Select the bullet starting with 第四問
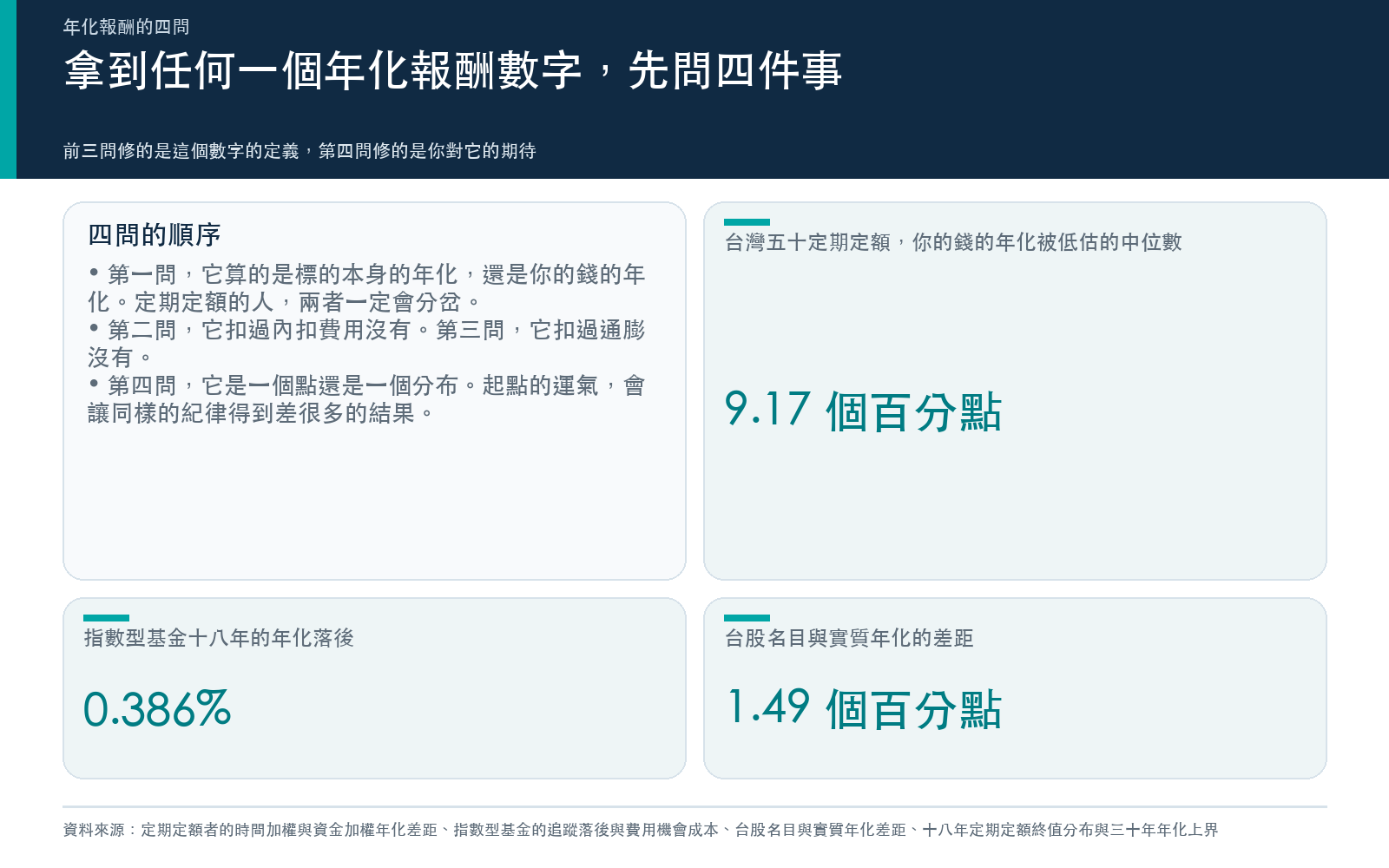This screenshot has width=1389, height=868. (366, 399)
